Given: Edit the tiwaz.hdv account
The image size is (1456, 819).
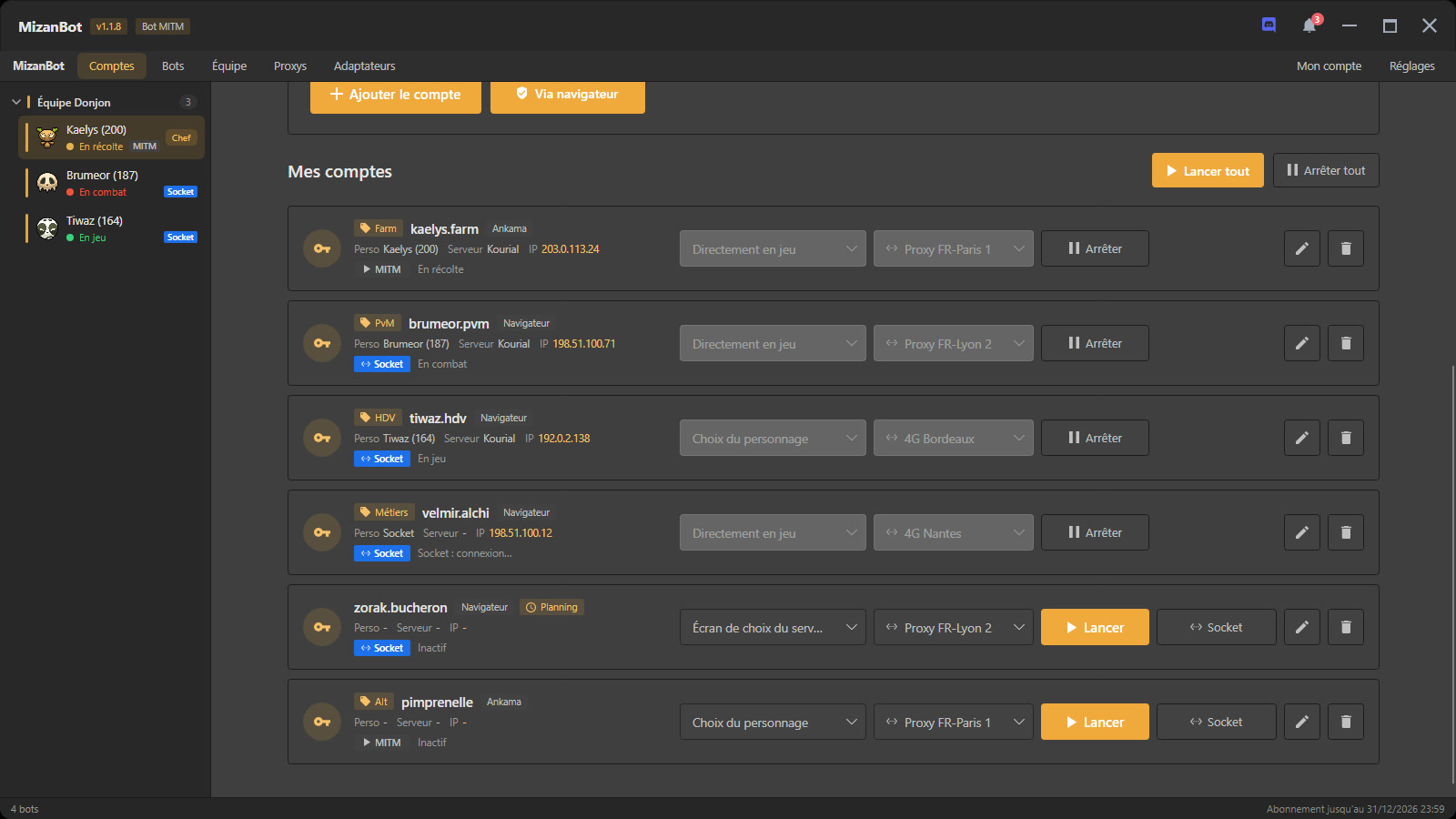Looking at the screenshot, I should click(x=1302, y=438).
